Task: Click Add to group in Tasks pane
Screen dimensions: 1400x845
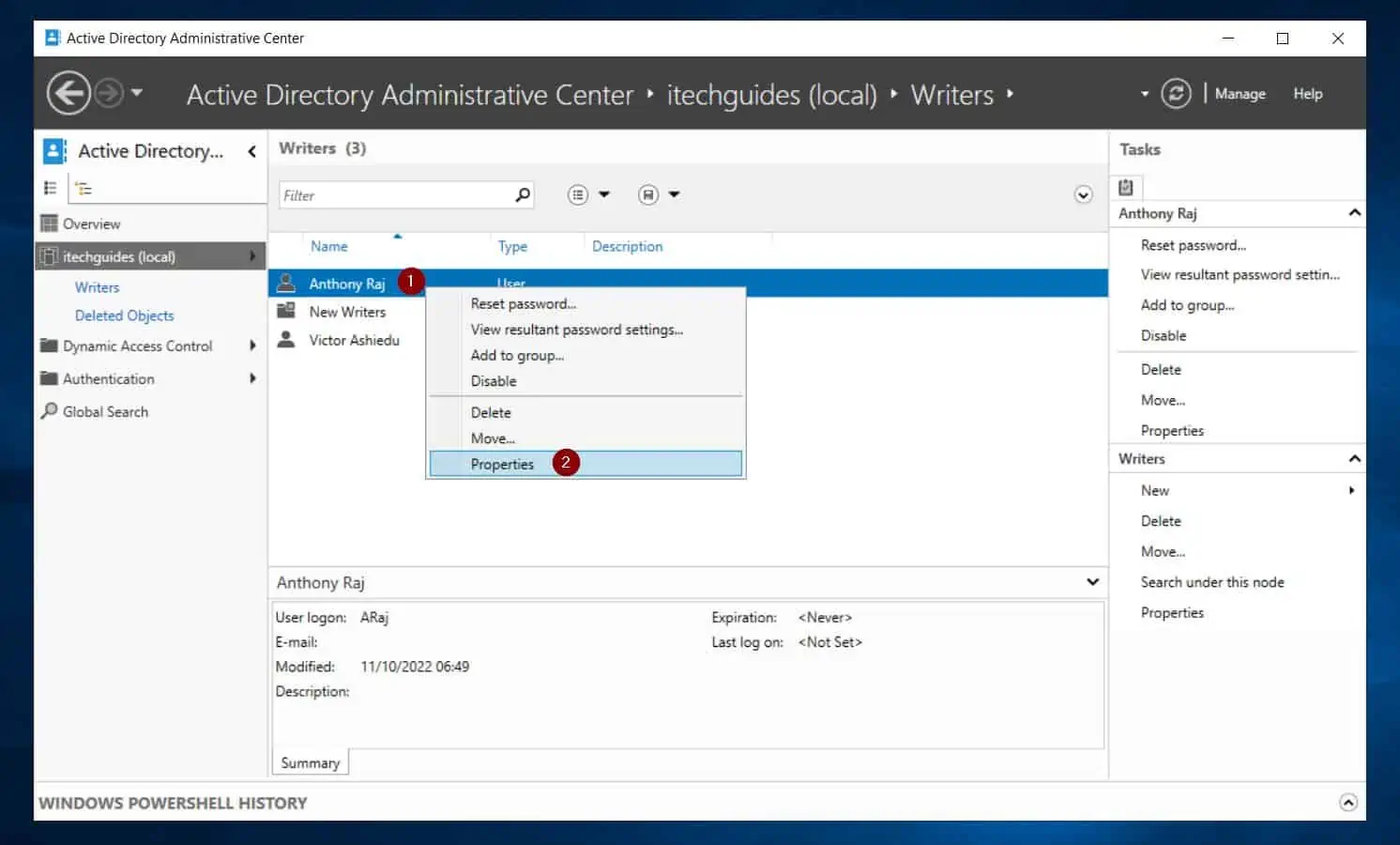Action: coord(1187,304)
